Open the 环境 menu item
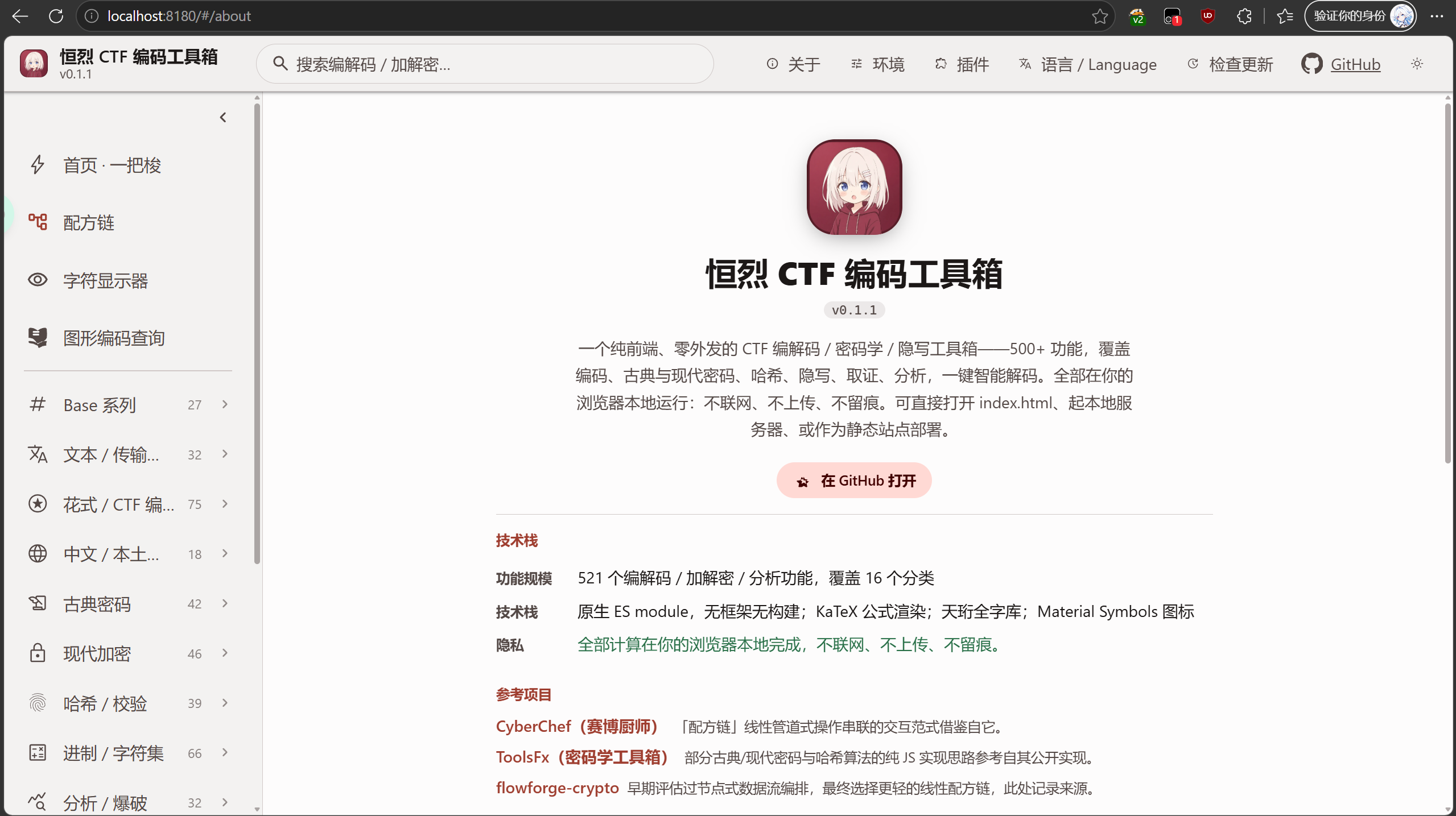 pyautogui.click(x=877, y=64)
